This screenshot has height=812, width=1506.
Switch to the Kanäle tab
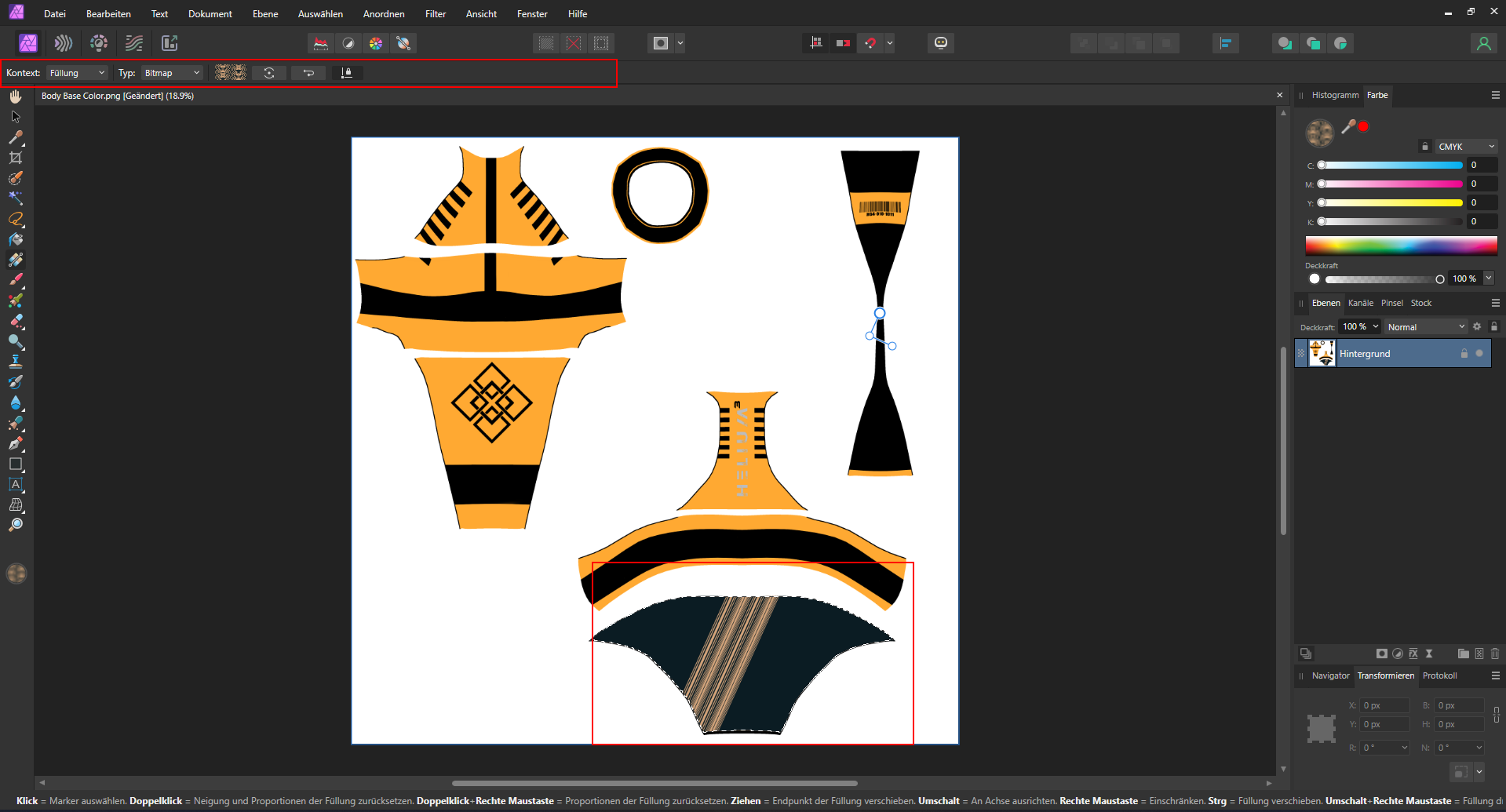[x=1360, y=303]
